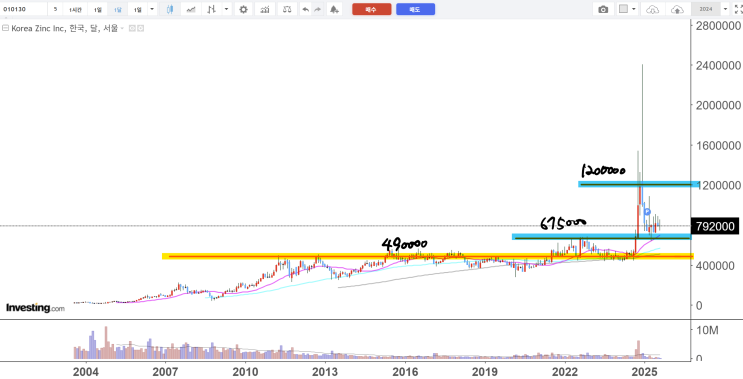Click the 2025 date axis label

644,371
